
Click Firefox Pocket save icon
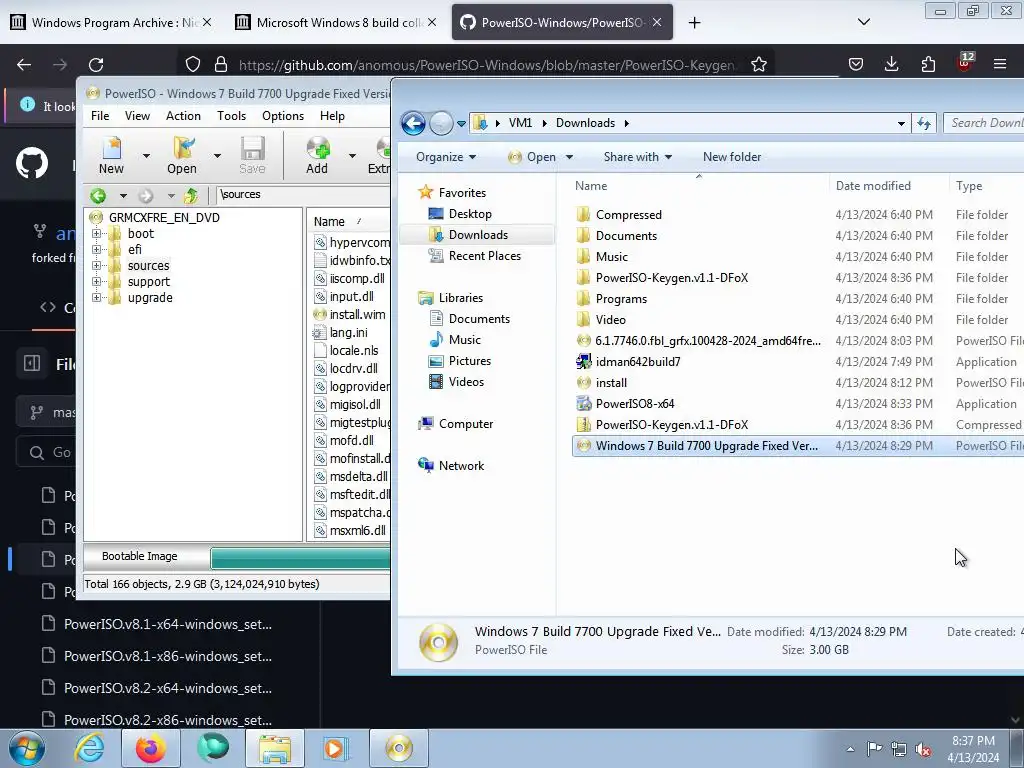(856, 64)
